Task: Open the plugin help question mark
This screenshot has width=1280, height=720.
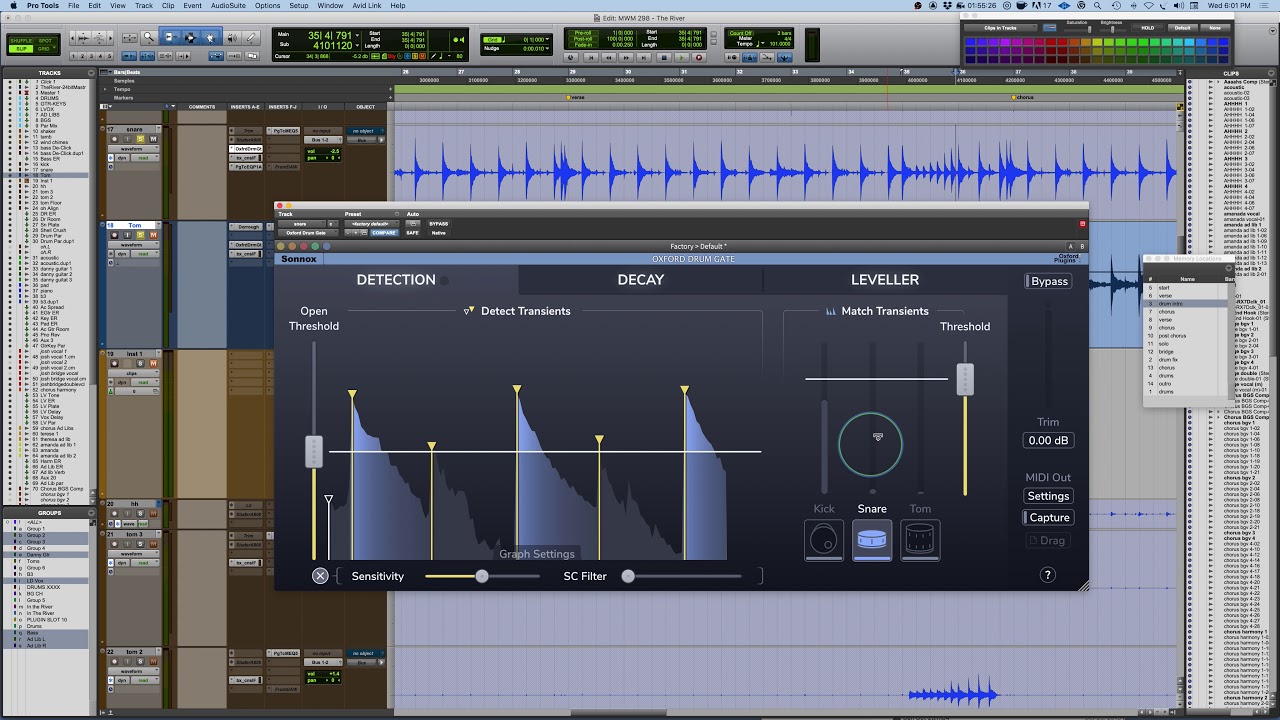Action: point(1048,575)
